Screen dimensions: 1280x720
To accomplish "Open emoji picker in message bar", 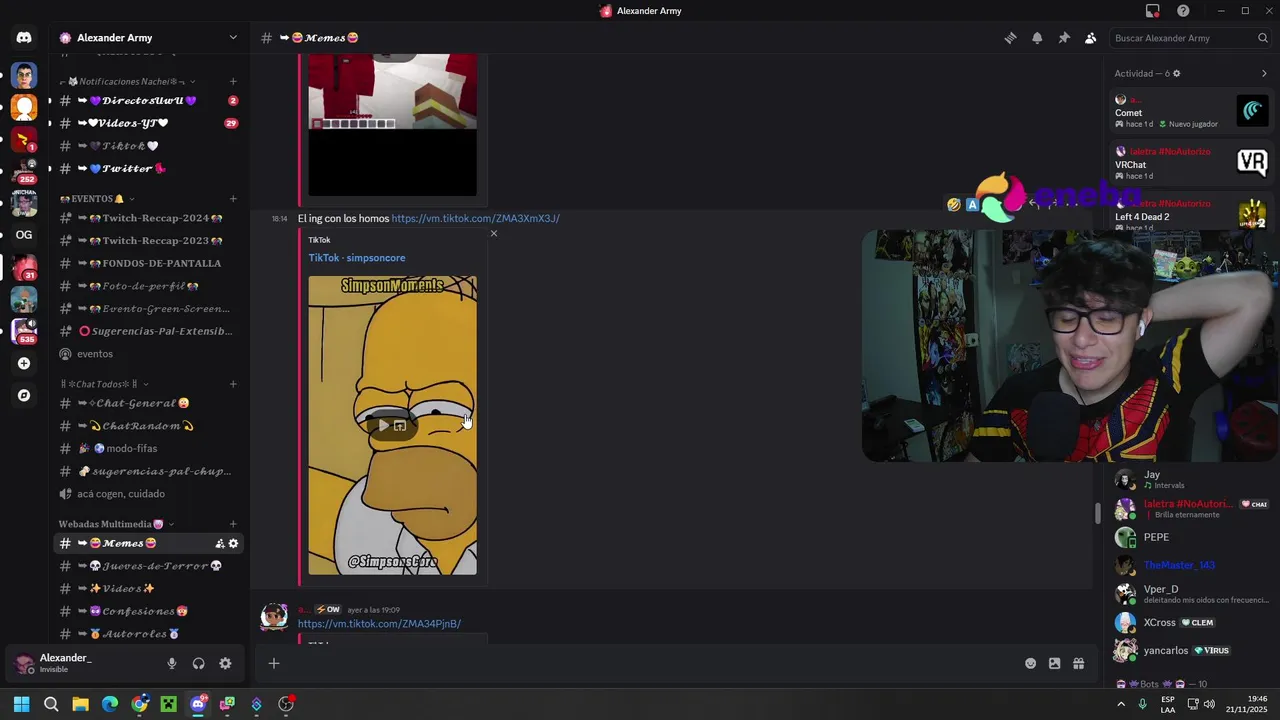I will pos(1030,663).
